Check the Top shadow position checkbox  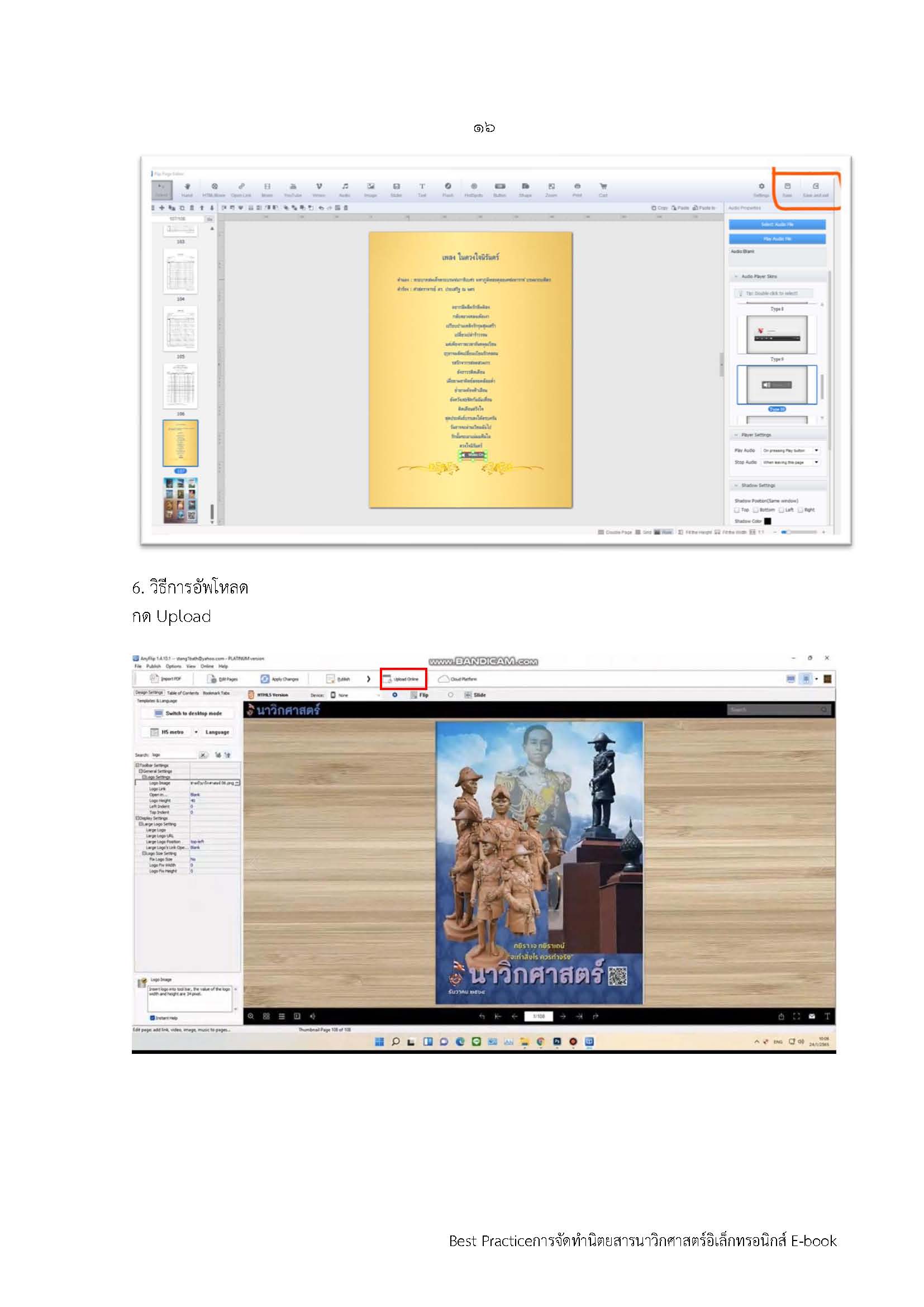tap(737, 510)
